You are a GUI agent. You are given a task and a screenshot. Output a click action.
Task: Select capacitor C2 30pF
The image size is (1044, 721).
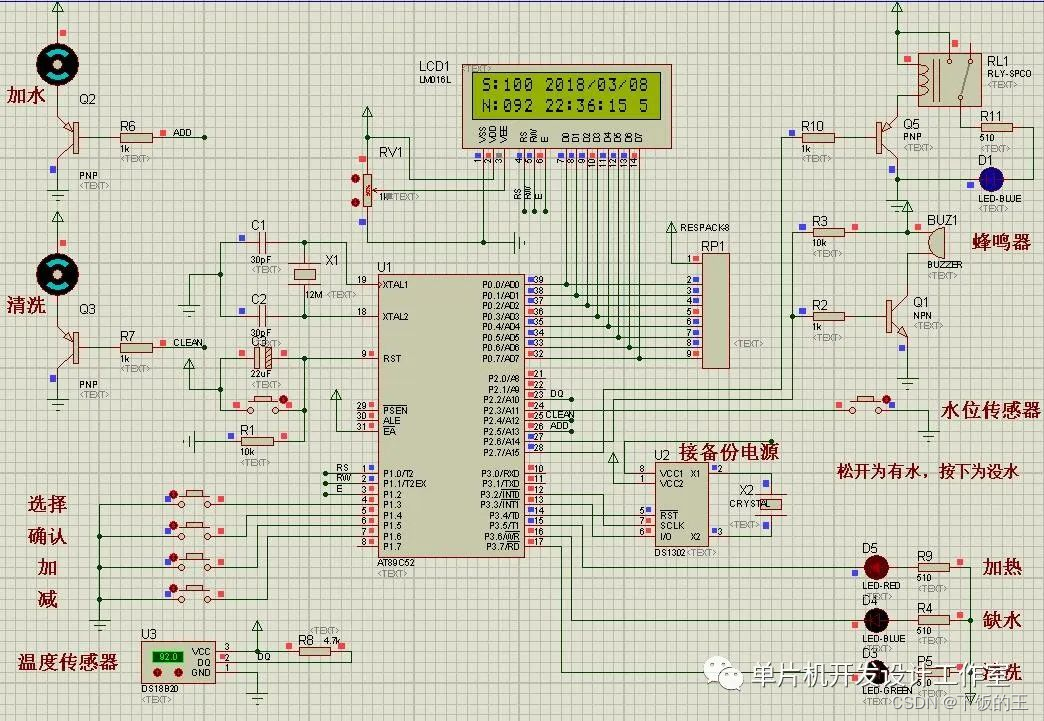pos(261,316)
